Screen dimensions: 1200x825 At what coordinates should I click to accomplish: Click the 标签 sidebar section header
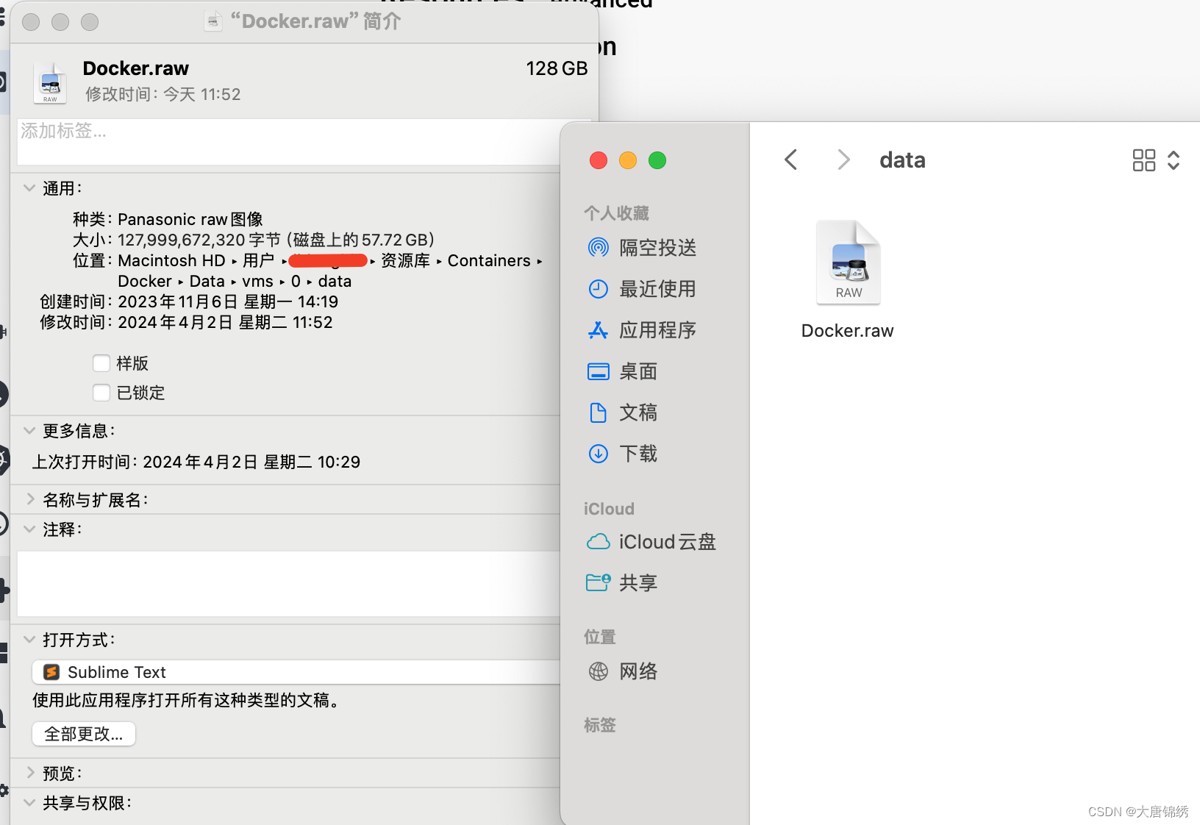point(600,725)
